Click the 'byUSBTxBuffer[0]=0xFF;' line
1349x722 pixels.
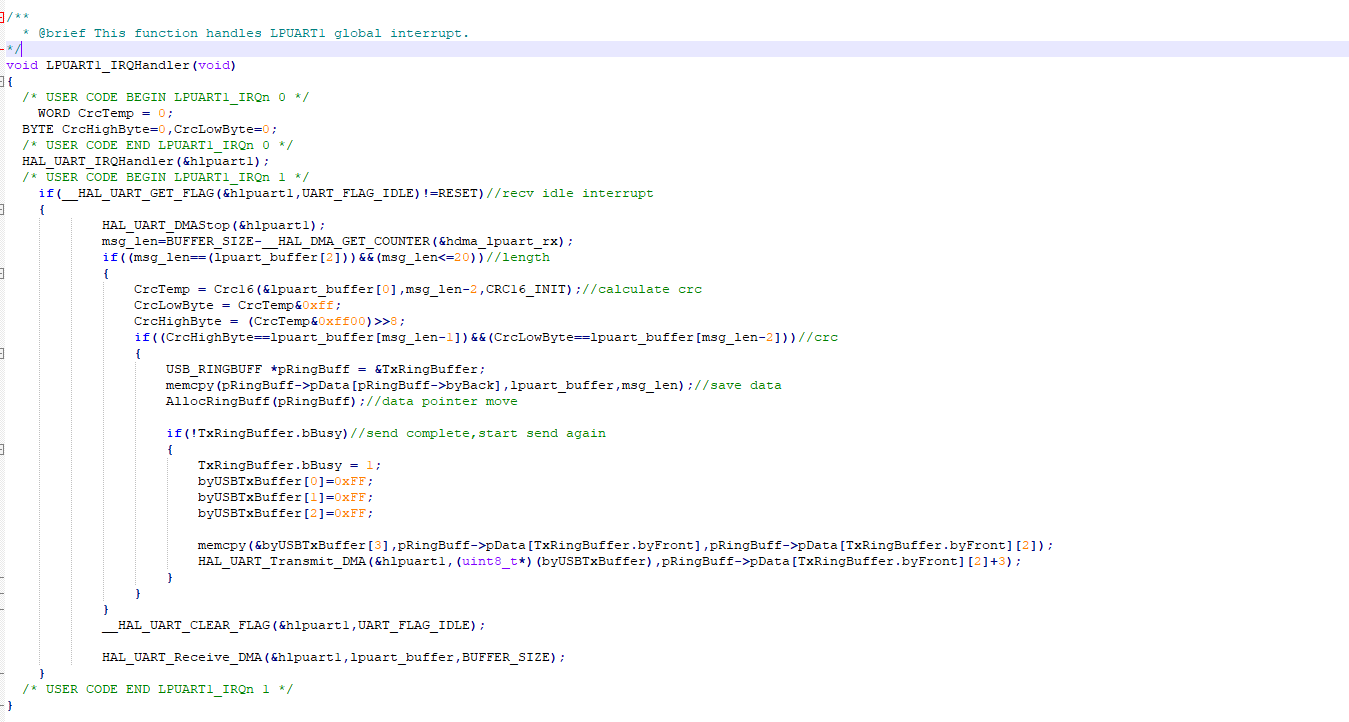[285, 481]
